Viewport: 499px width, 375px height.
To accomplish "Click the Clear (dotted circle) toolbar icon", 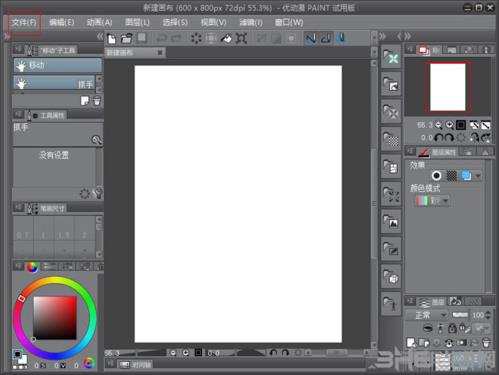I will [x=196, y=38].
